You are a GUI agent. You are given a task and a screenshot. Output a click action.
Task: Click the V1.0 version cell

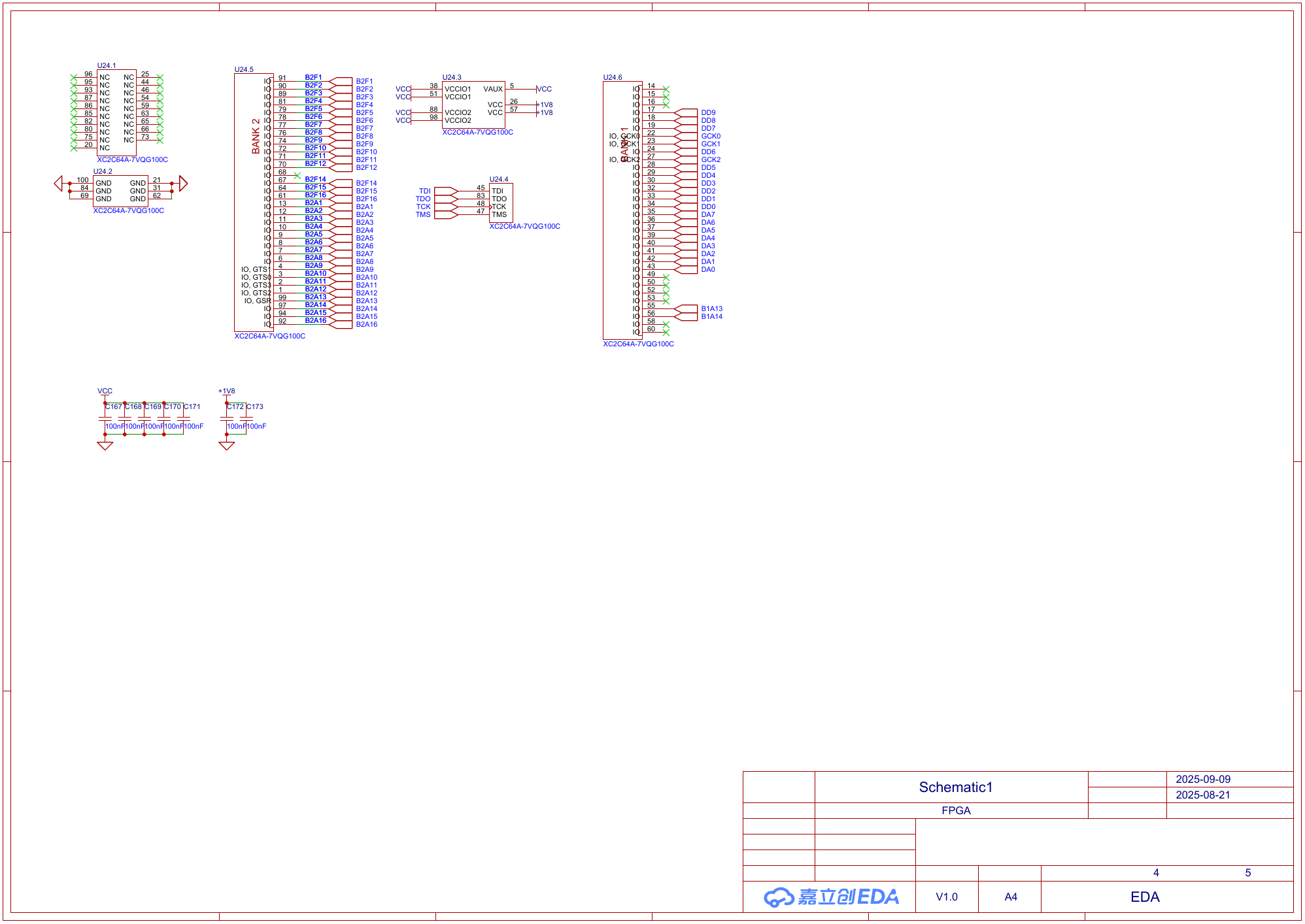(x=947, y=897)
